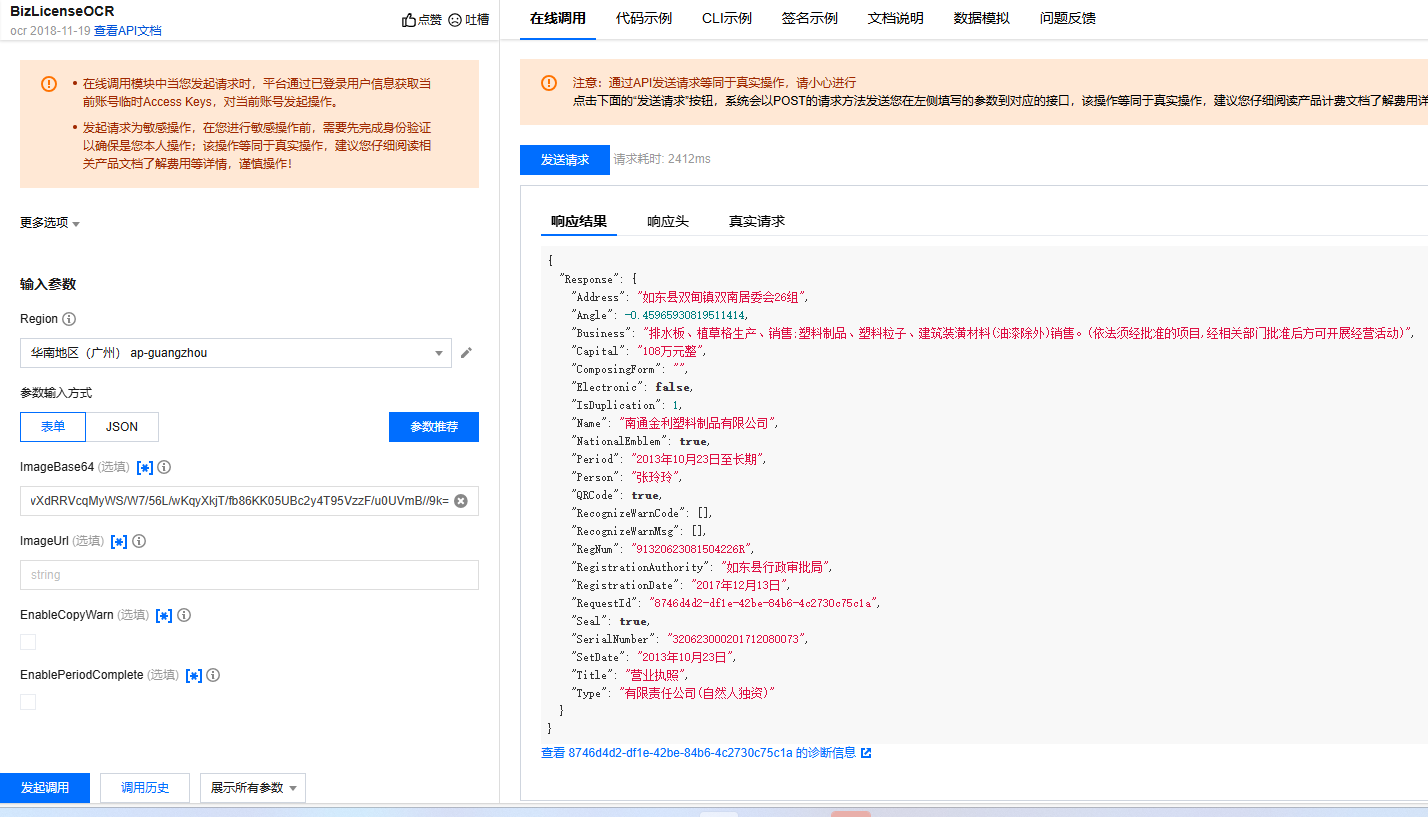The width and height of the screenshot is (1428, 817).
Task: Click the [*] icon beside EnableCopyWarn
Action: click(165, 615)
